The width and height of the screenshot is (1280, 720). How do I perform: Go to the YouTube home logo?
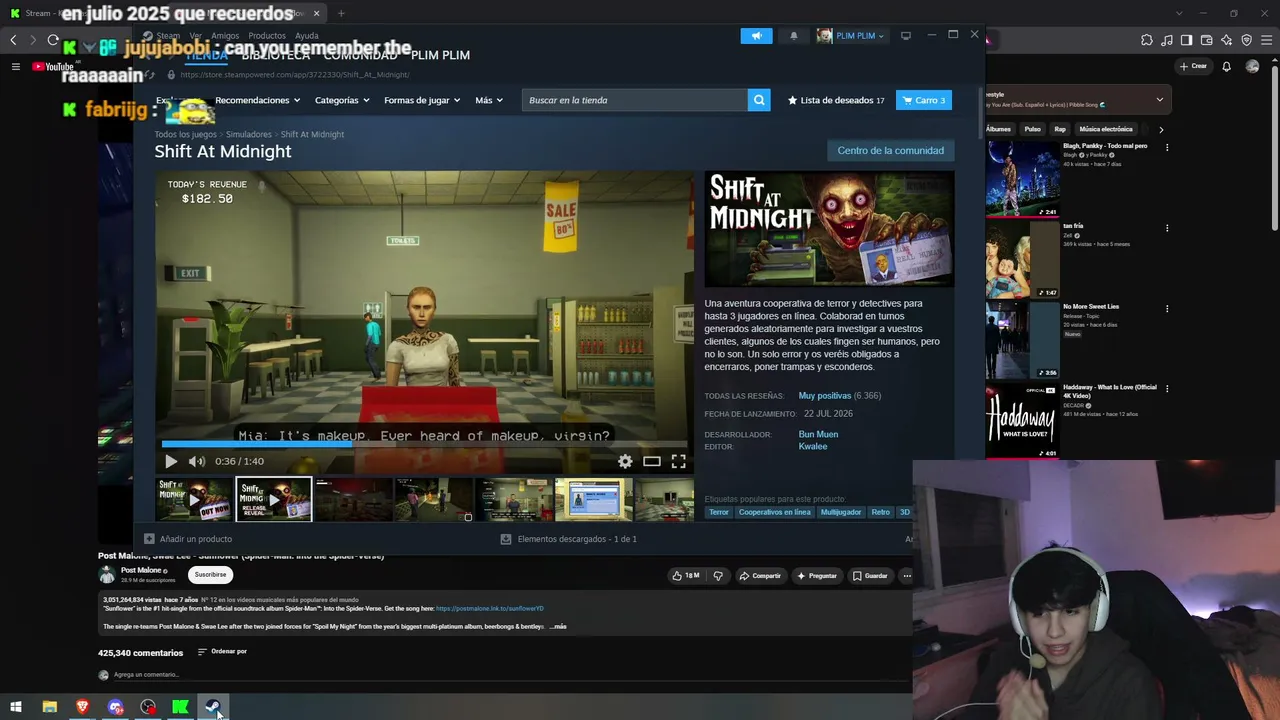53,67
